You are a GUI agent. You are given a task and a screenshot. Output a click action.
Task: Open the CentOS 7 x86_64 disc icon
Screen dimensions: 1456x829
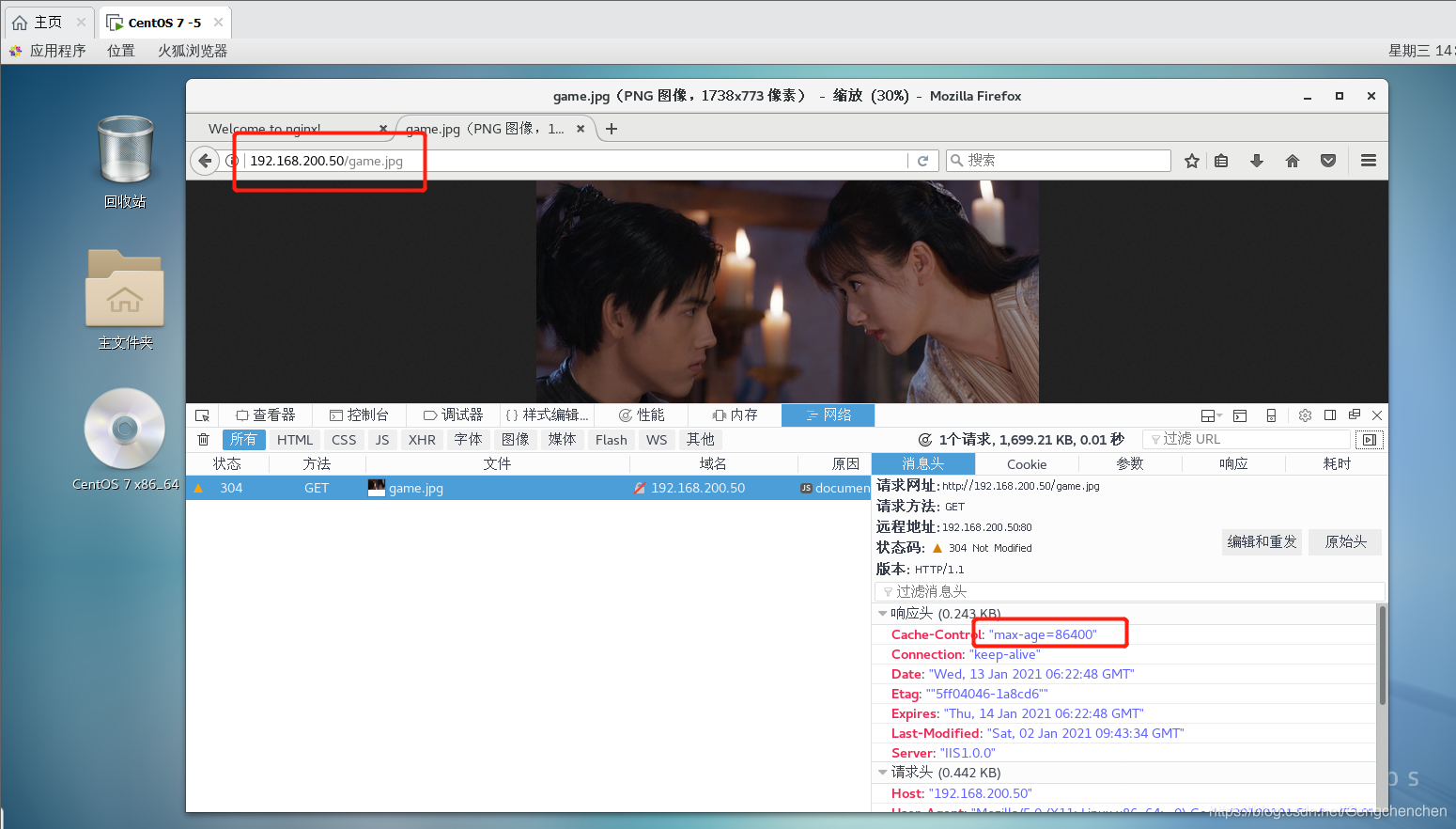(x=125, y=440)
